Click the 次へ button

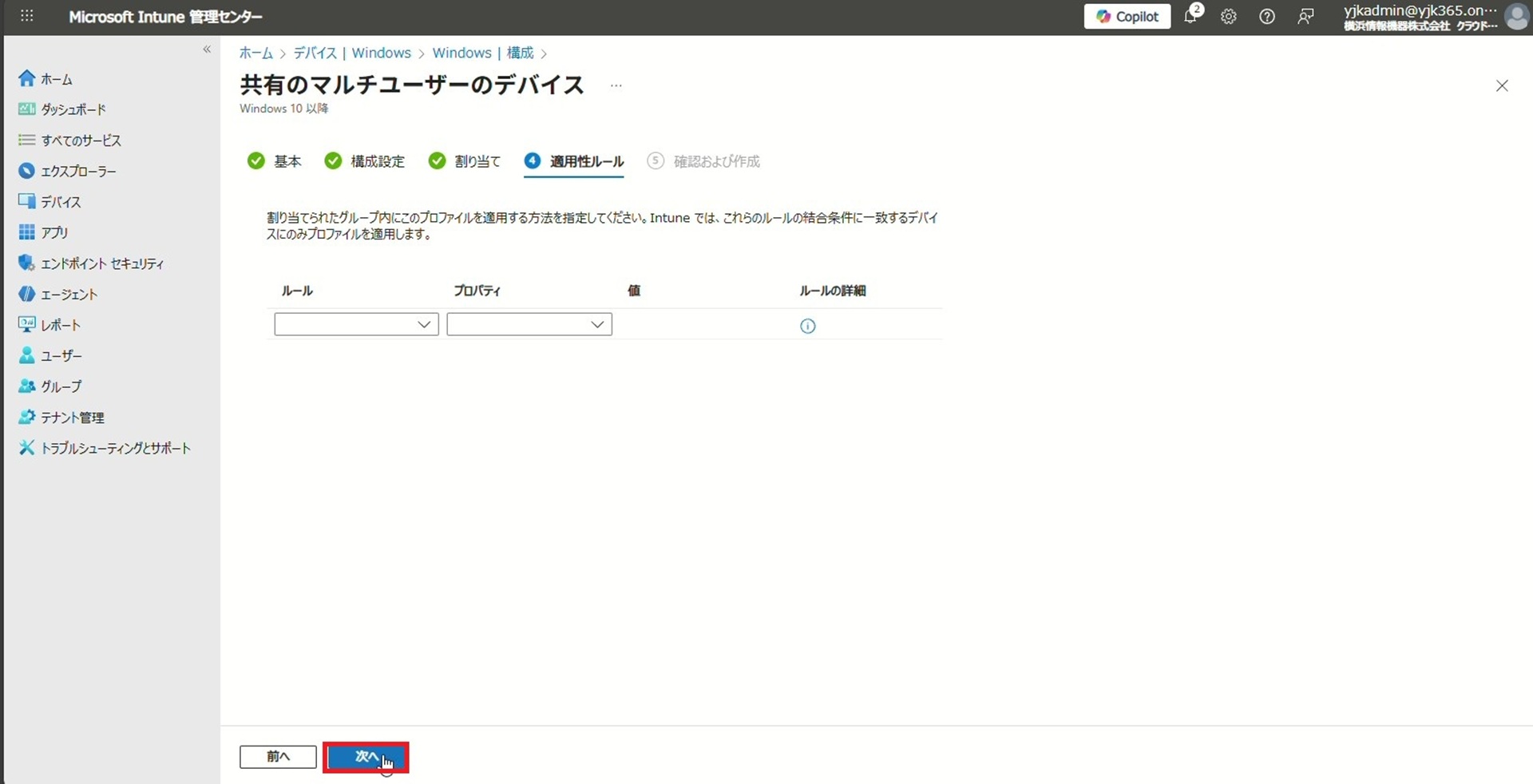coord(366,757)
